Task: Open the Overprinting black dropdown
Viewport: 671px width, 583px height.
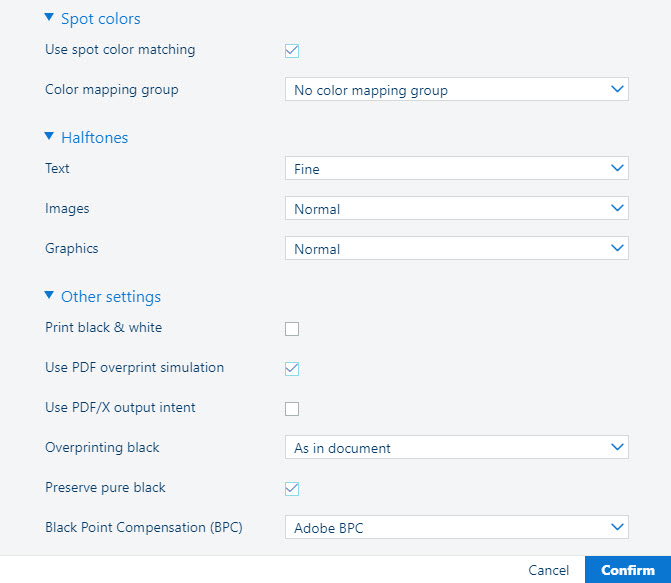Action: coord(456,448)
